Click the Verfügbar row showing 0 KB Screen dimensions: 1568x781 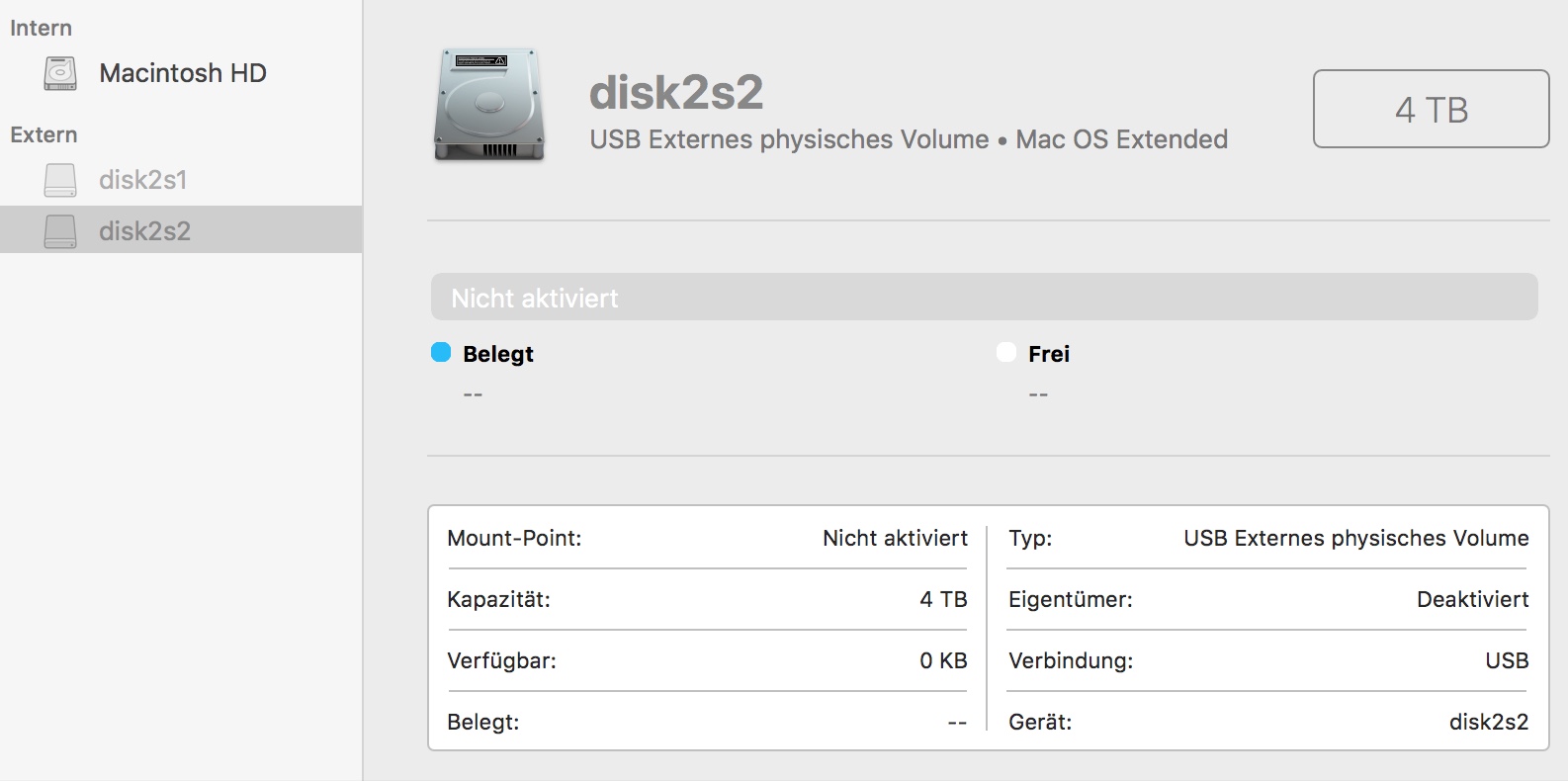click(707, 661)
